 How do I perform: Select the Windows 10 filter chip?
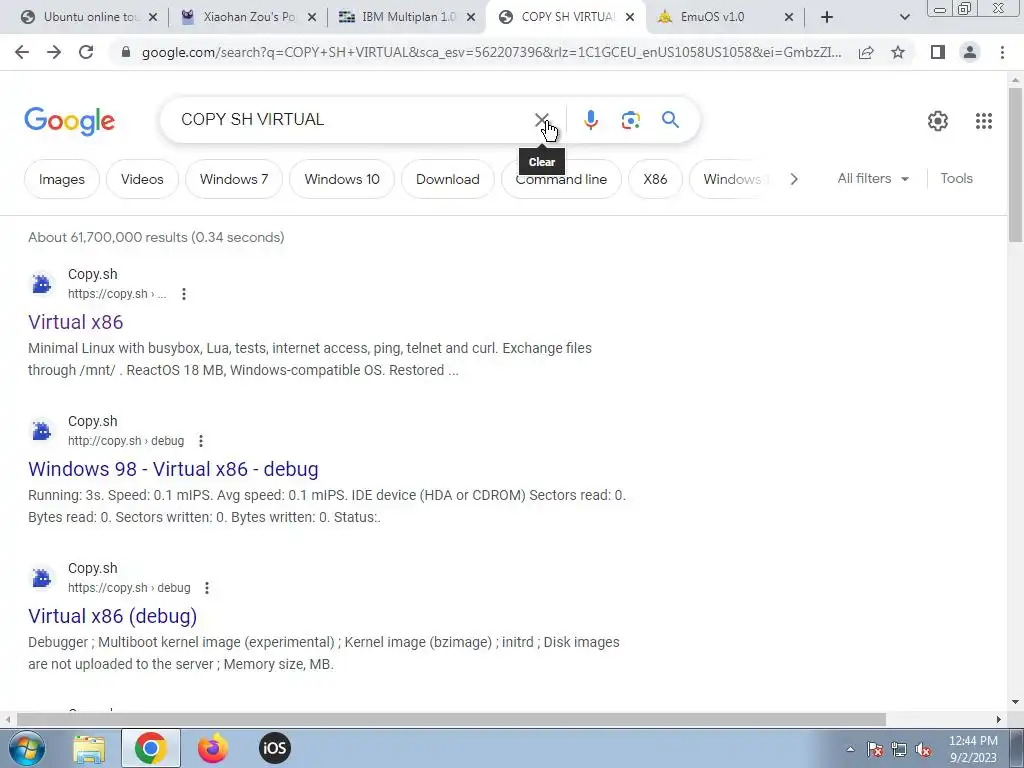coord(342,179)
